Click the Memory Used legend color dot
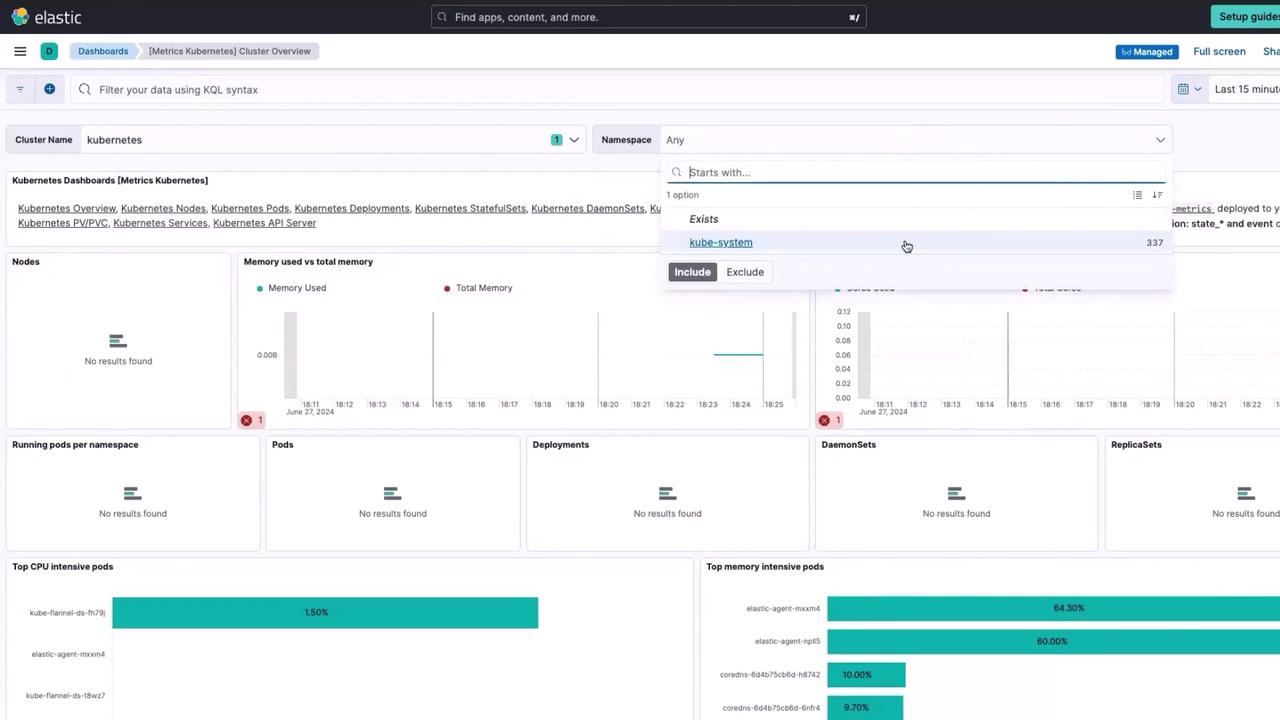The image size is (1280, 720). (x=260, y=288)
